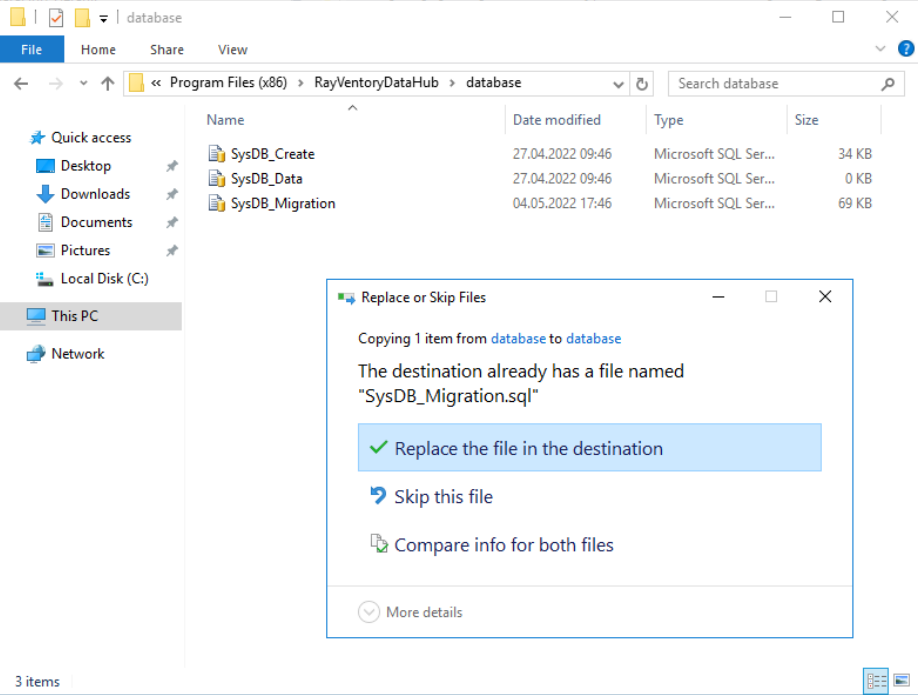Click the Properties quick access toolbar icon
918x695 pixels.
pyautogui.click(x=56, y=18)
